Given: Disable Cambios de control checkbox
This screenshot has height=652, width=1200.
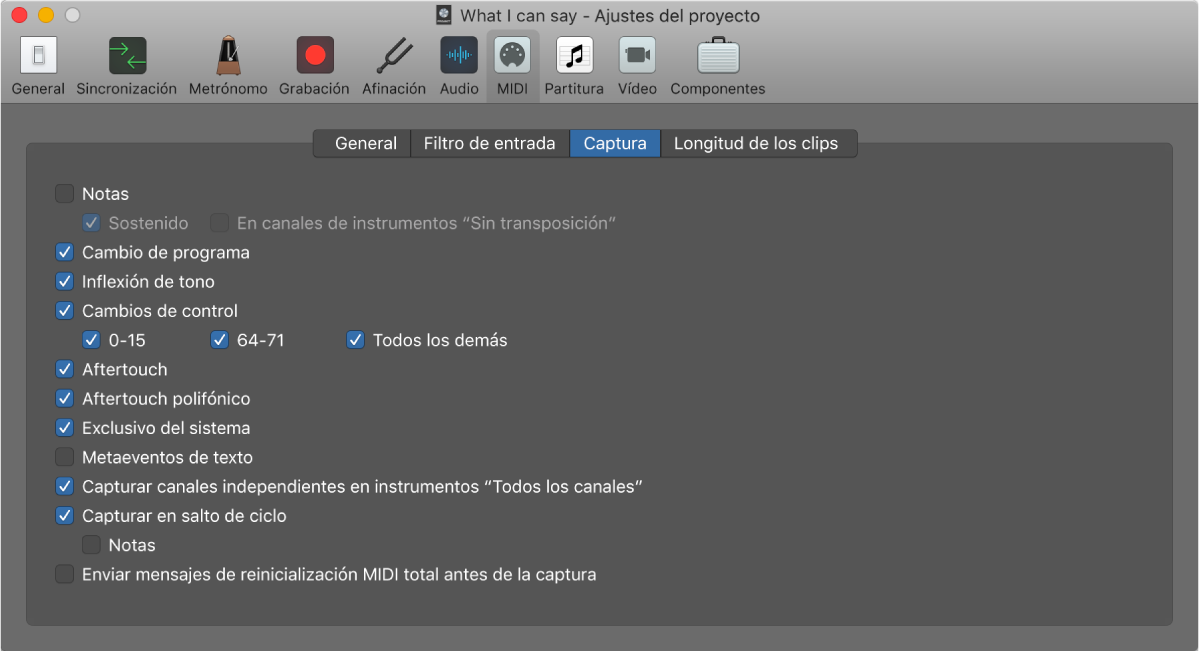Looking at the screenshot, I should click(x=65, y=311).
